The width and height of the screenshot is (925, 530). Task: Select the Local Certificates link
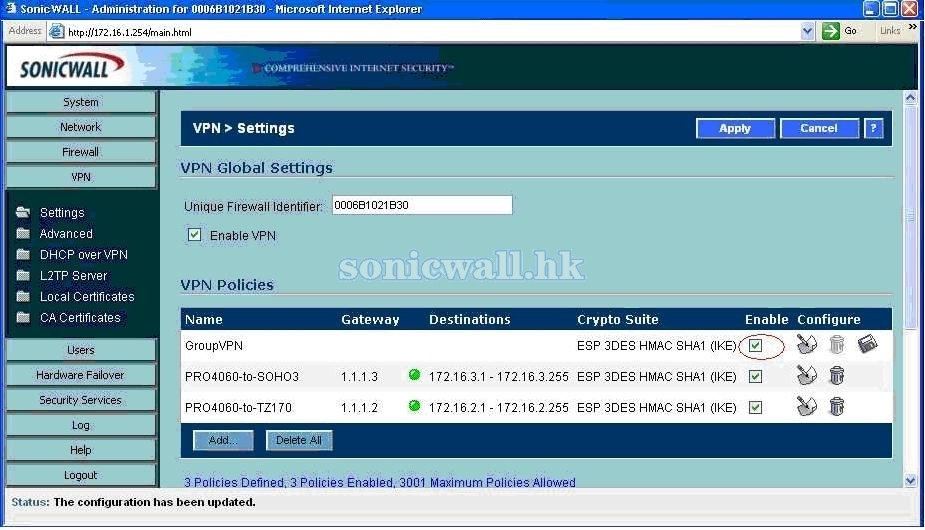[x=87, y=296]
